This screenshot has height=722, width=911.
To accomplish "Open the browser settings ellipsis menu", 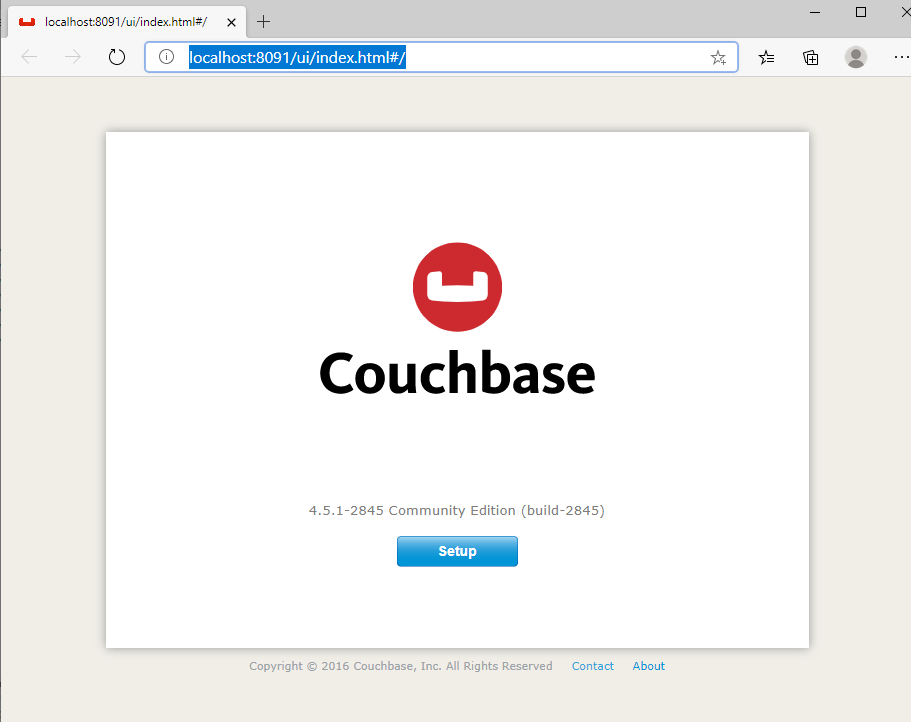I will tap(901, 57).
